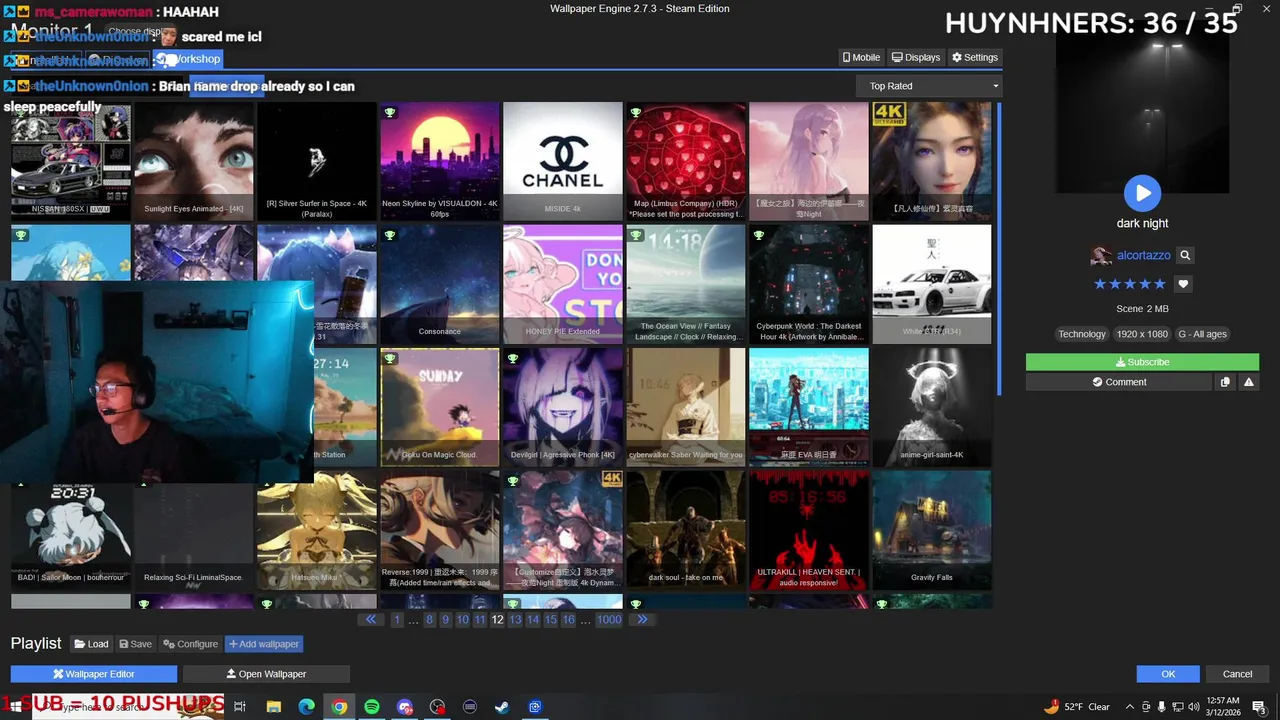Open Task View on the taskbar
Viewport: 1280px width, 720px height.
point(240,707)
